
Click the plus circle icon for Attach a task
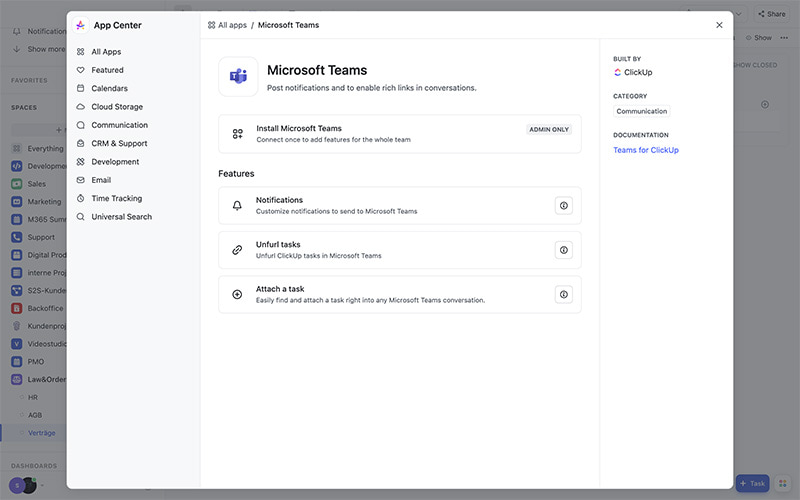pos(237,294)
